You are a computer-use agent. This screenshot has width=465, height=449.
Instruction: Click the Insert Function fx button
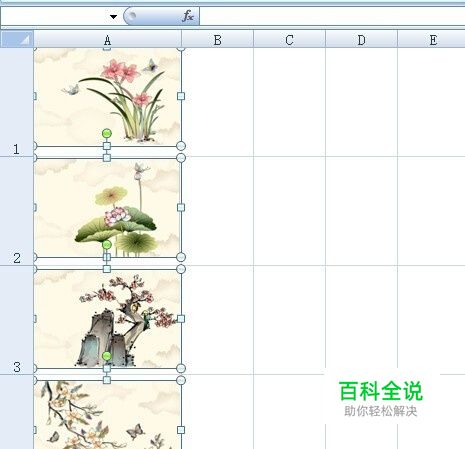click(188, 16)
